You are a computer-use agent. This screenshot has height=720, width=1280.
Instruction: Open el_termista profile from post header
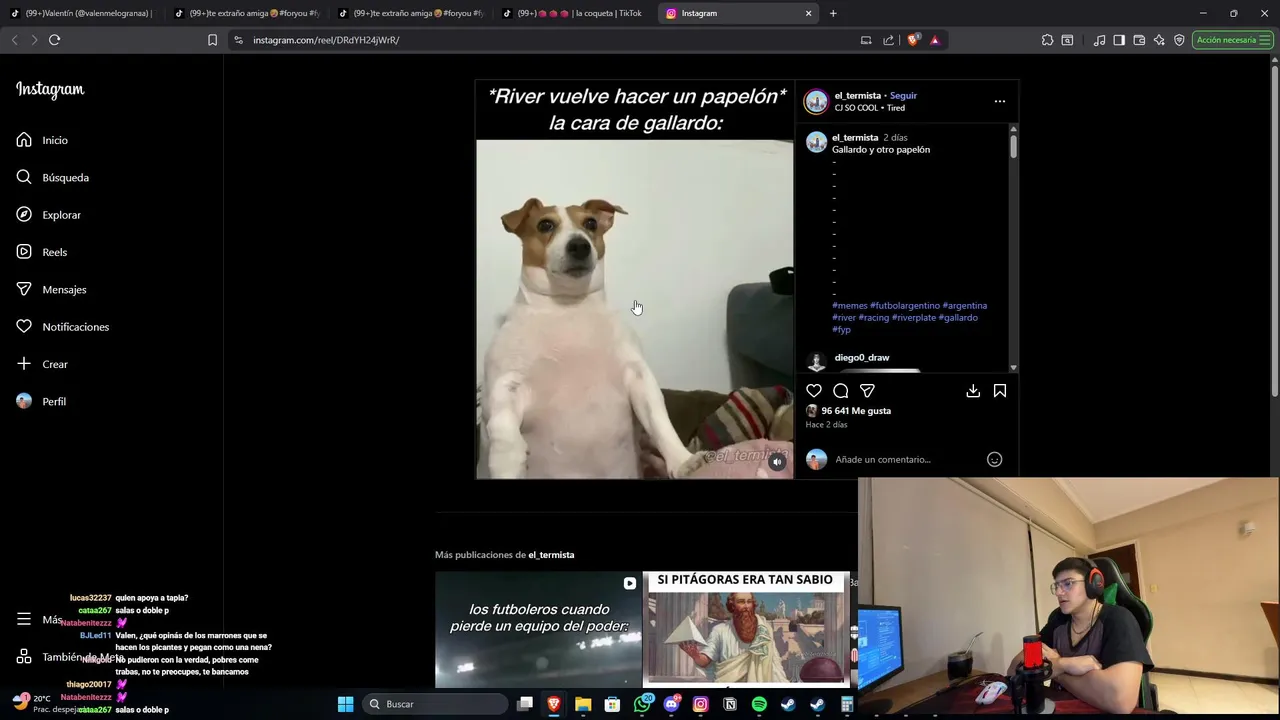click(x=858, y=95)
